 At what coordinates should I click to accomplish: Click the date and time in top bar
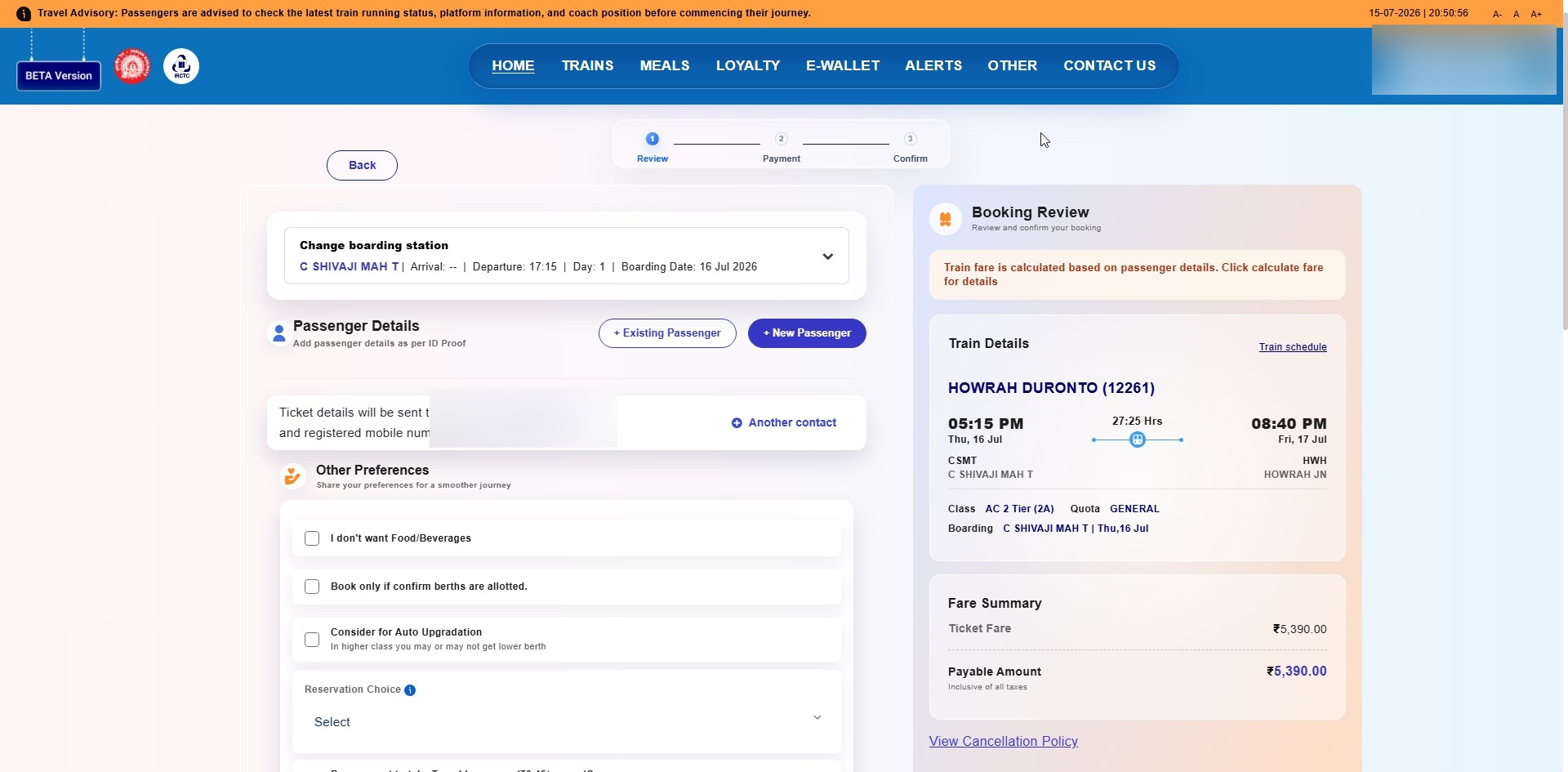pos(1419,13)
